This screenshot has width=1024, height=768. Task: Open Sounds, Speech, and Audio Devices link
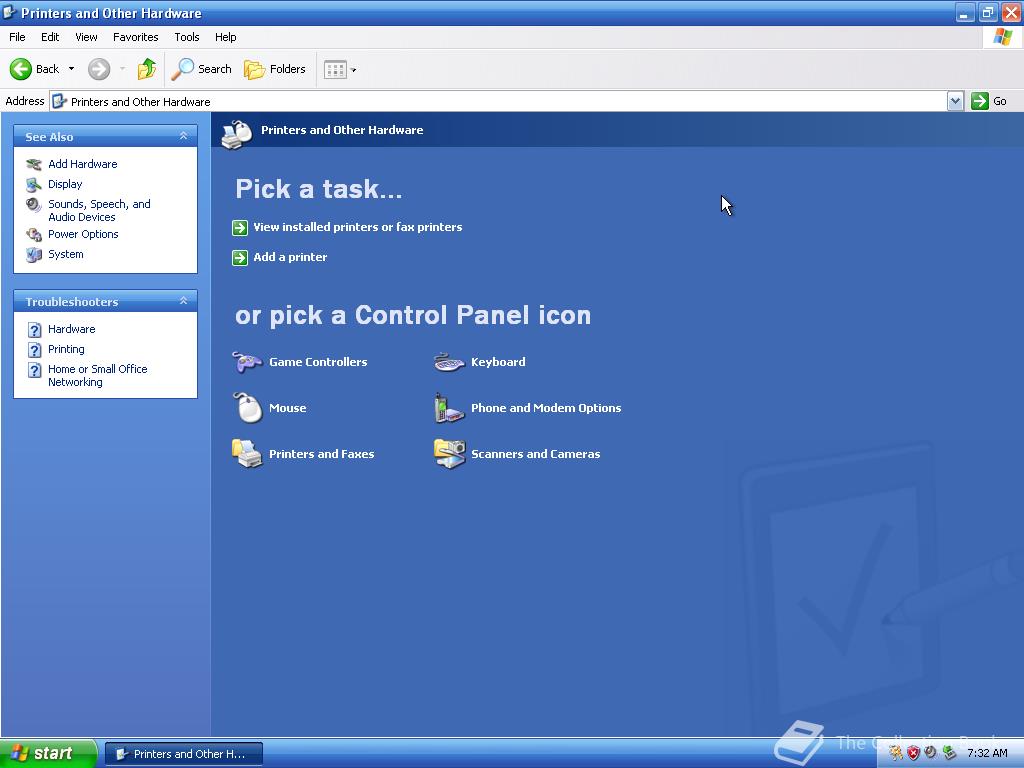coord(99,210)
